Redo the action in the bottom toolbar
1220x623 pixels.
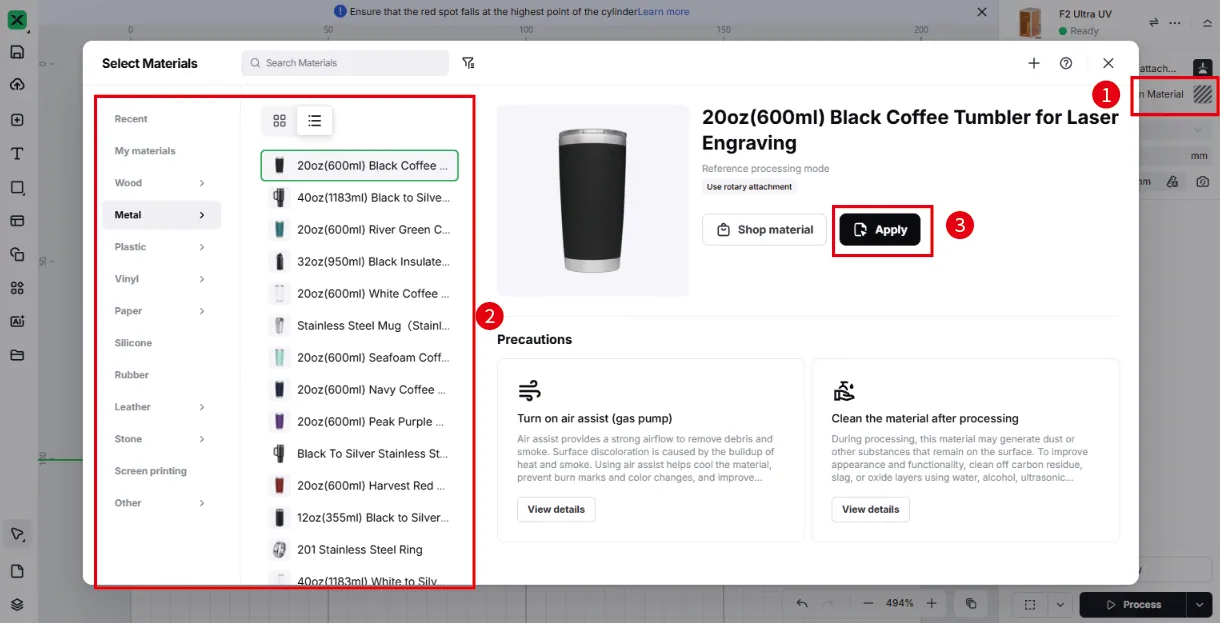[x=826, y=604]
